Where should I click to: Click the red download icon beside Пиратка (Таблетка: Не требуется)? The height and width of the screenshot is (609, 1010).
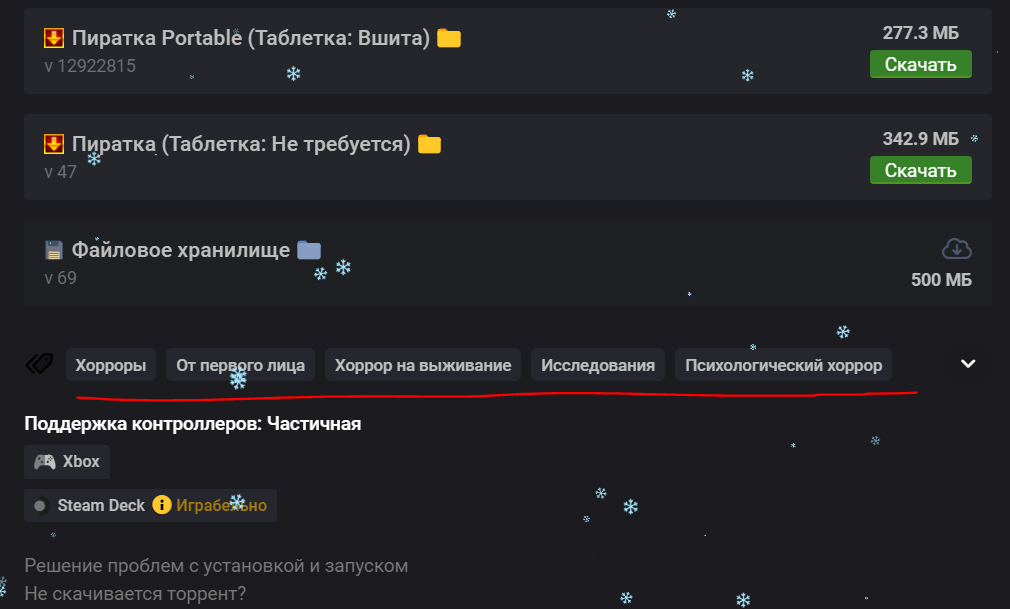pyautogui.click(x=54, y=144)
